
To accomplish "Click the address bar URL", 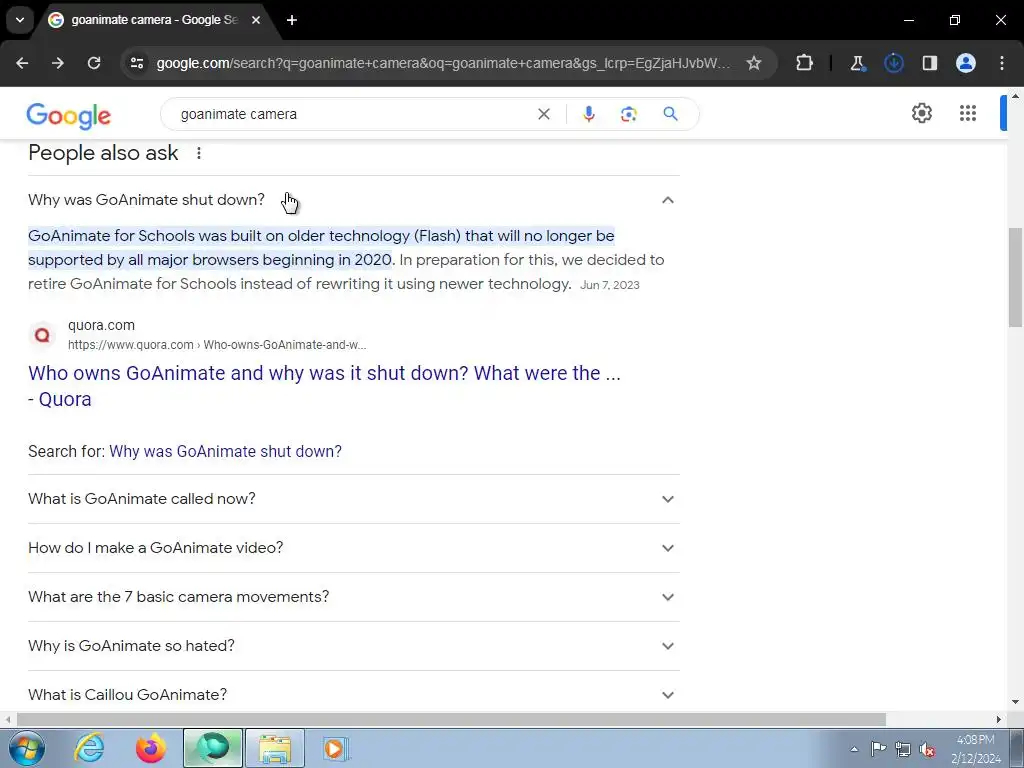I will 443,63.
